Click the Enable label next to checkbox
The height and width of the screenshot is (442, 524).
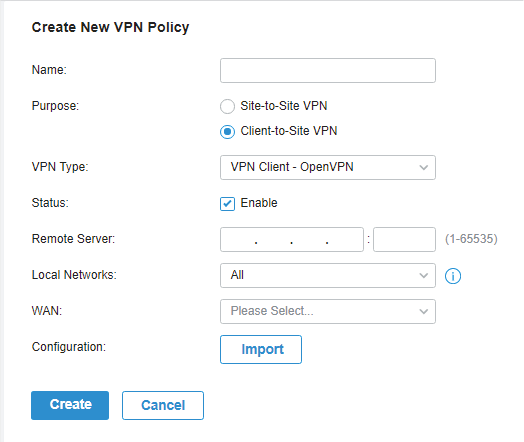(259, 203)
